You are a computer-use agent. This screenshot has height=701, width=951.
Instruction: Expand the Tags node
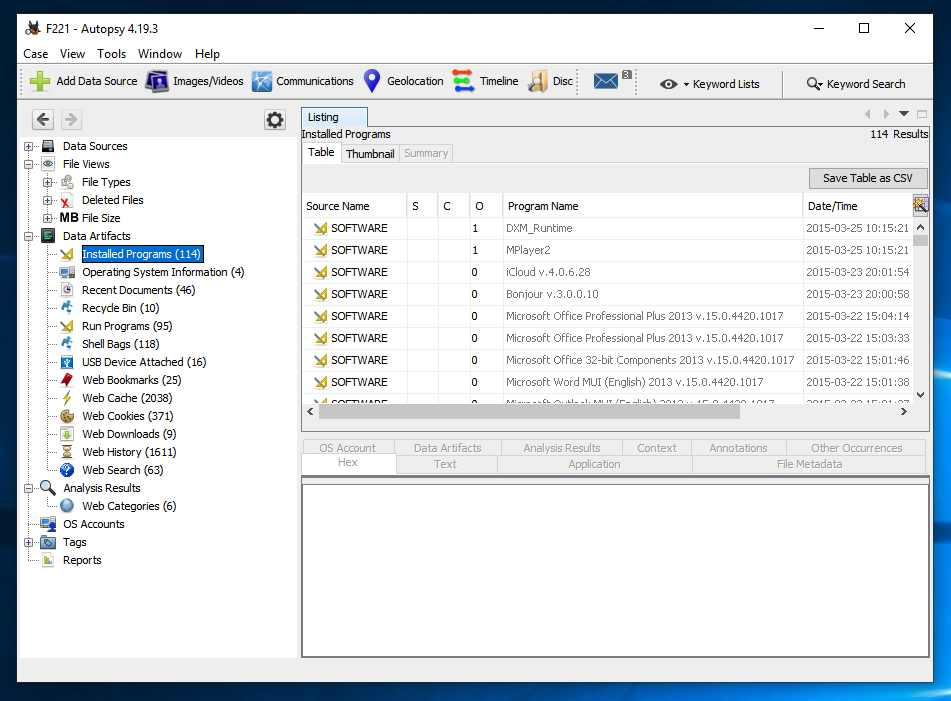point(29,543)
